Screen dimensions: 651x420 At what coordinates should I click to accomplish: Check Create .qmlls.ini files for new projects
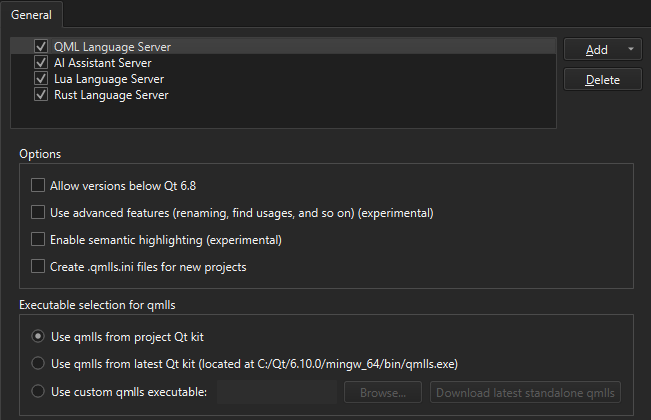click(x=38, y=267)
